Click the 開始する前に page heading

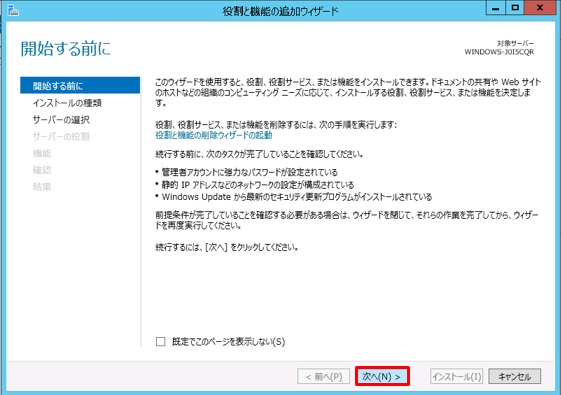point(66,48)
